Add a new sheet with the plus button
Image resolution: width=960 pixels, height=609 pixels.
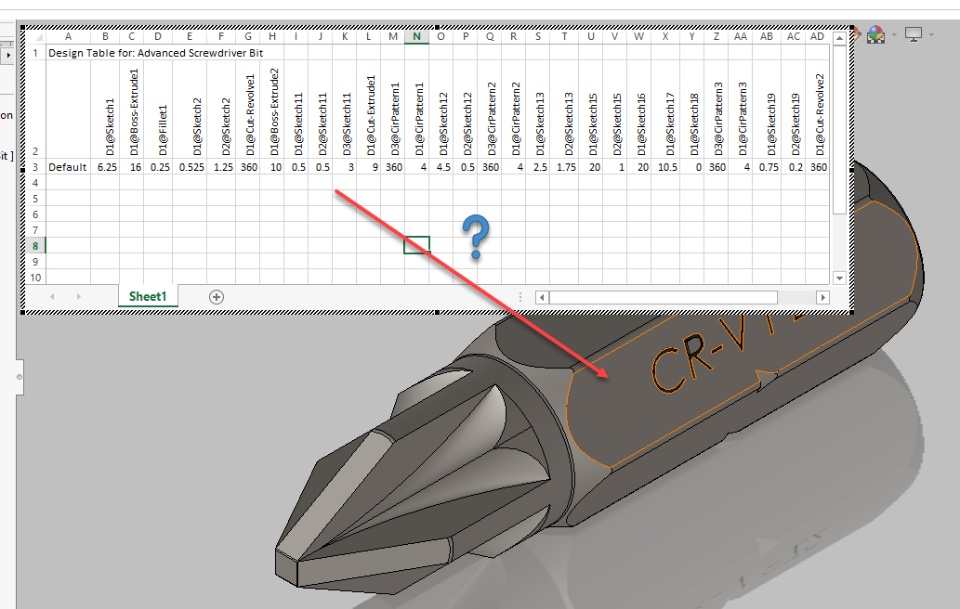click(x=216, y=297)
